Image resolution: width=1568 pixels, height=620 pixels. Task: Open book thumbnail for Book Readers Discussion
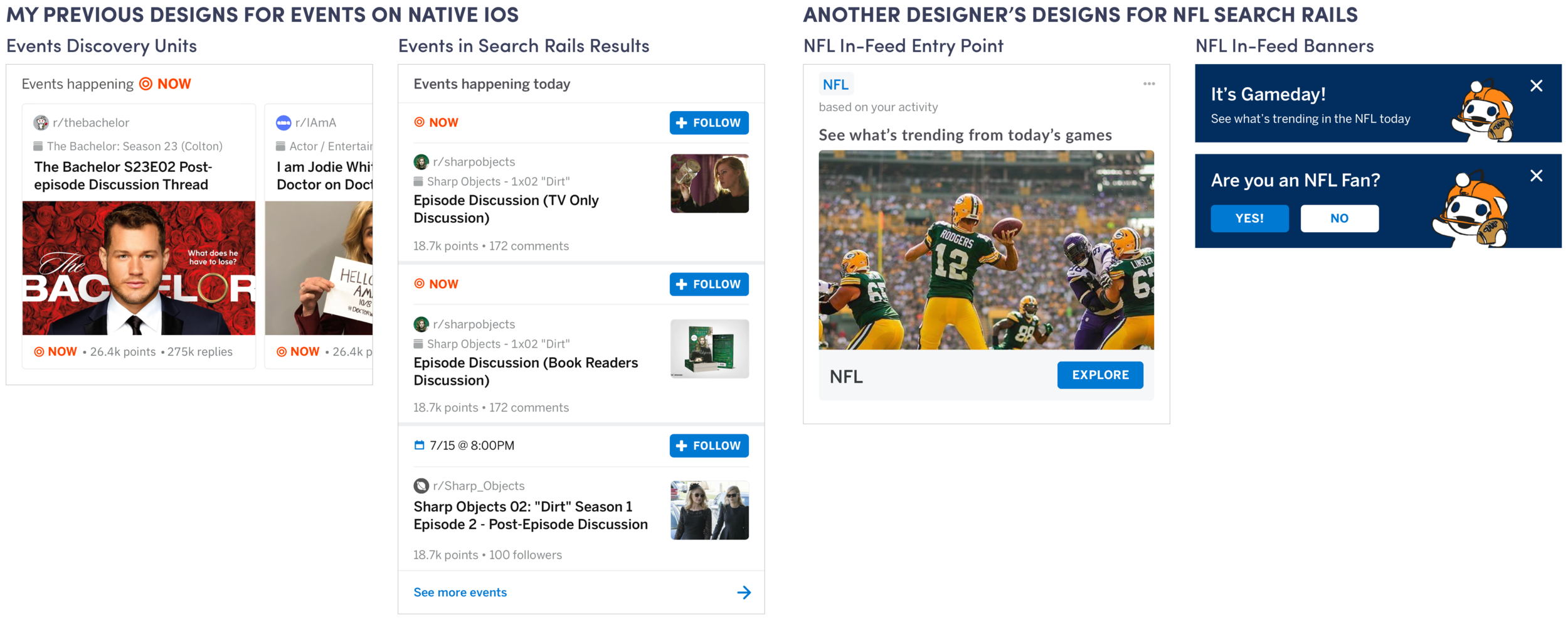coord(709,349)
